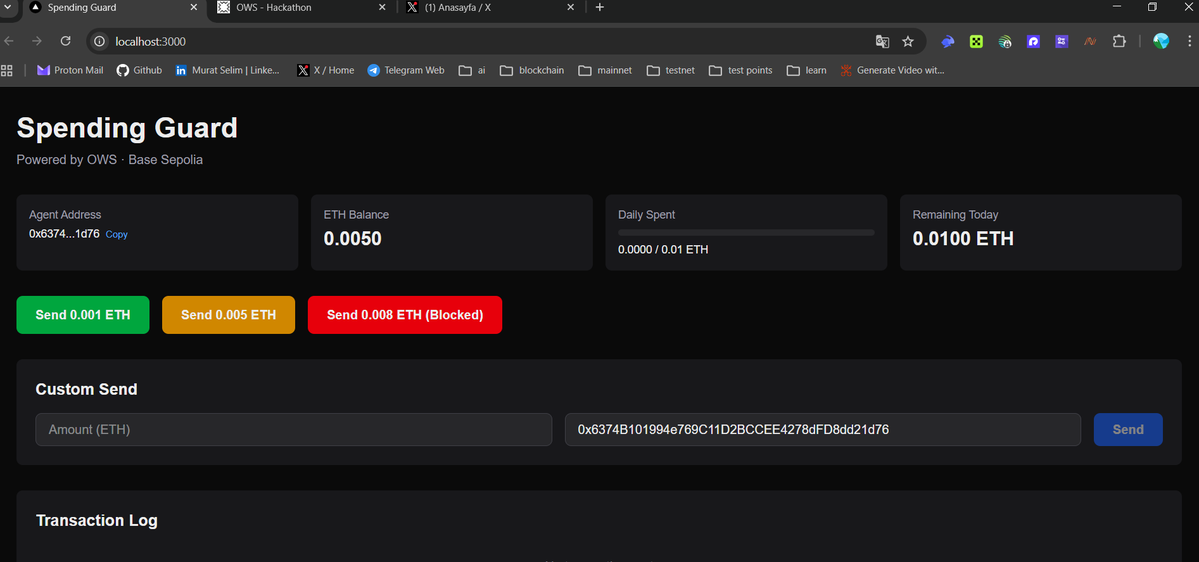Viewport: 1199px width, 562px height.
Task: Focus the Amount (ETH) input field
Action: (x=294, y=430)
